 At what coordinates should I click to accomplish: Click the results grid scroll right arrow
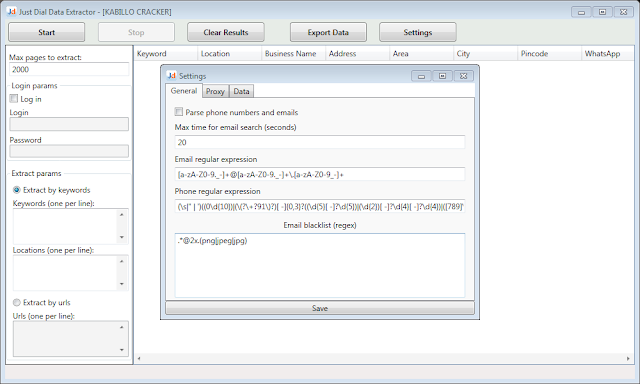click(628, 359)
